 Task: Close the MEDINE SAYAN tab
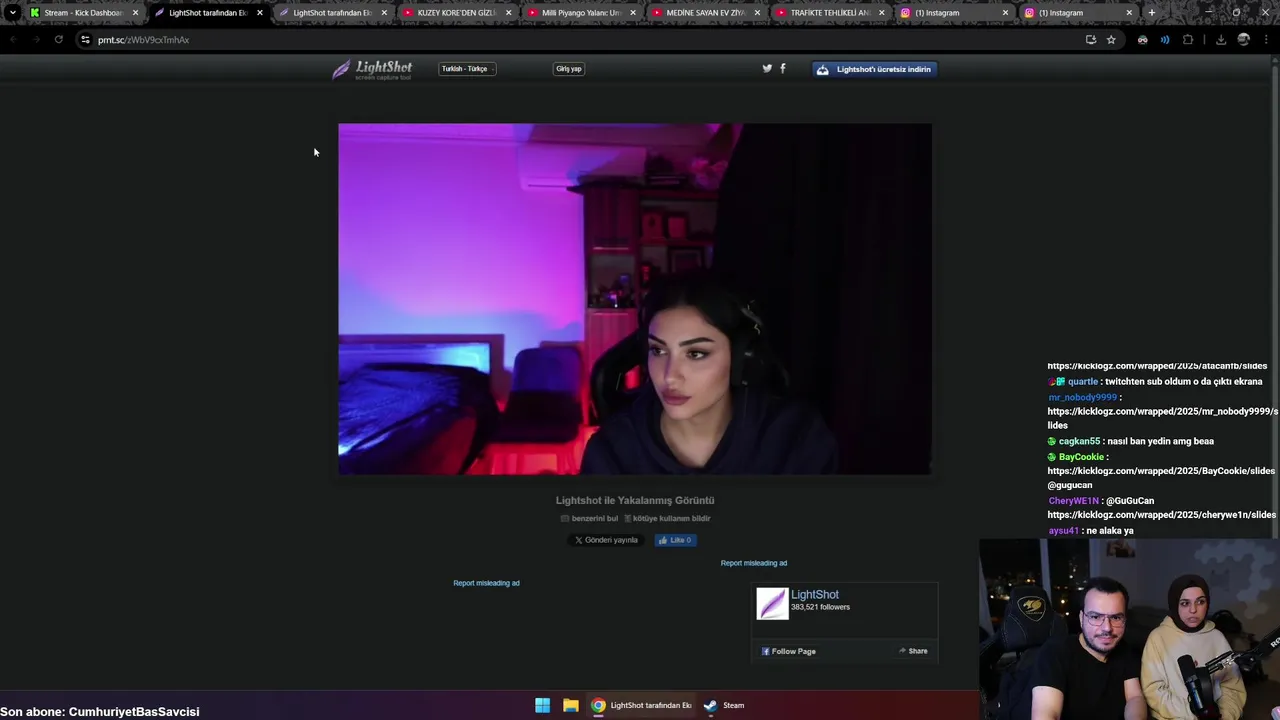[757, 13]
